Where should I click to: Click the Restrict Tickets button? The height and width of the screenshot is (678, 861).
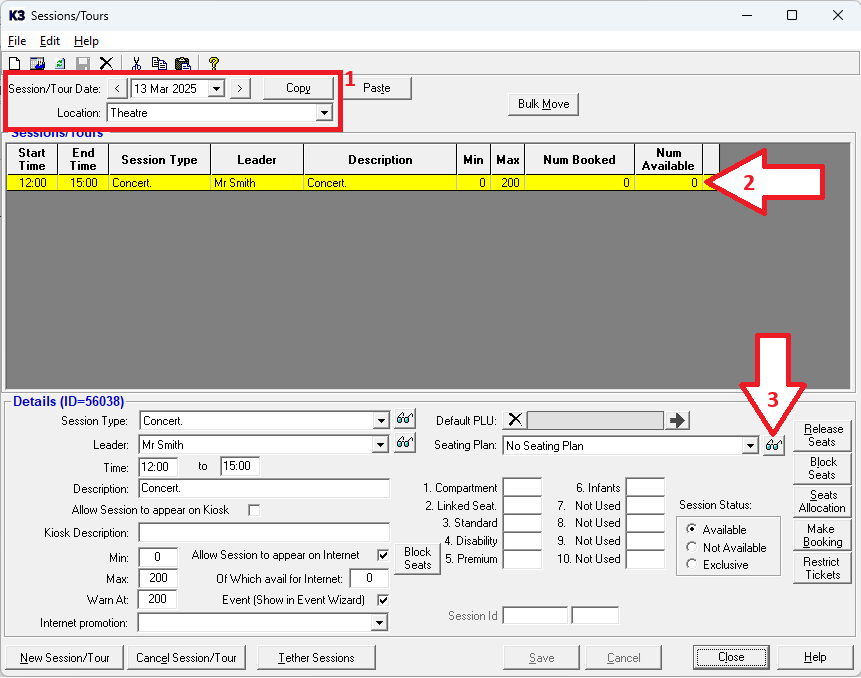coord(822,568)
